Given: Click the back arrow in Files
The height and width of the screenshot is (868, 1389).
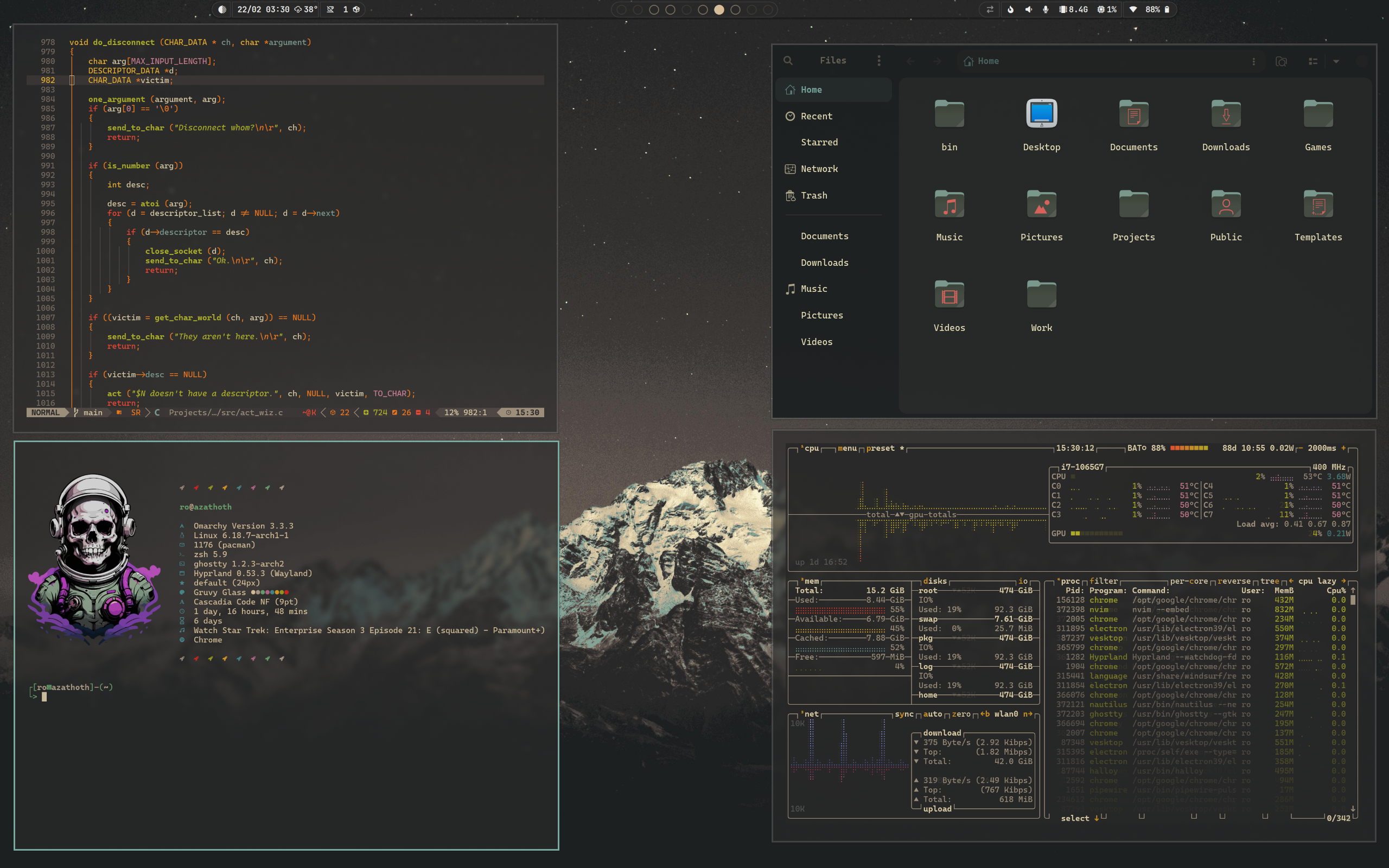Looking at the screenshot, I should 911,61.
